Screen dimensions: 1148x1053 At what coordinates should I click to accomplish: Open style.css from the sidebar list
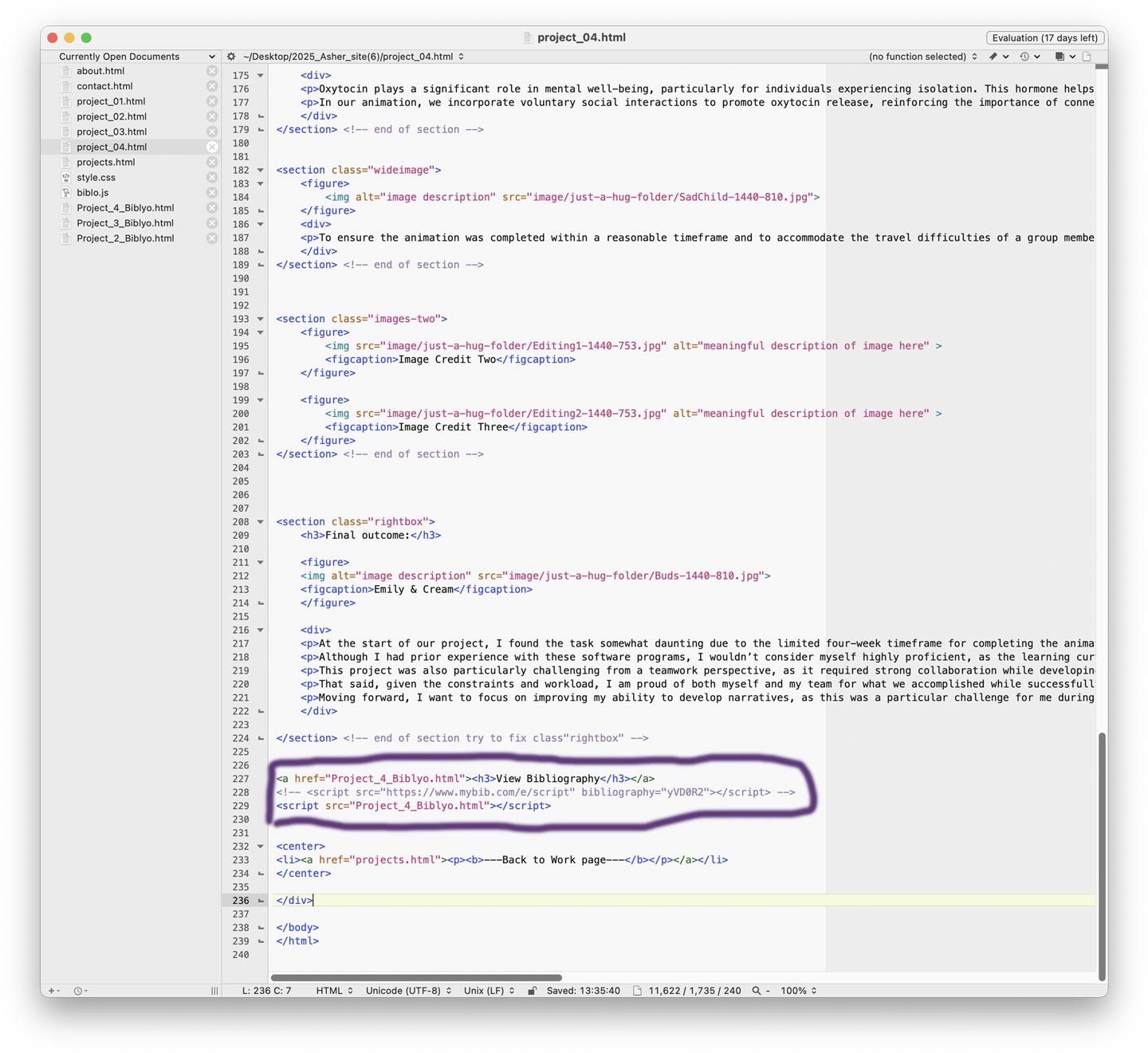click(x=96, y=177)
